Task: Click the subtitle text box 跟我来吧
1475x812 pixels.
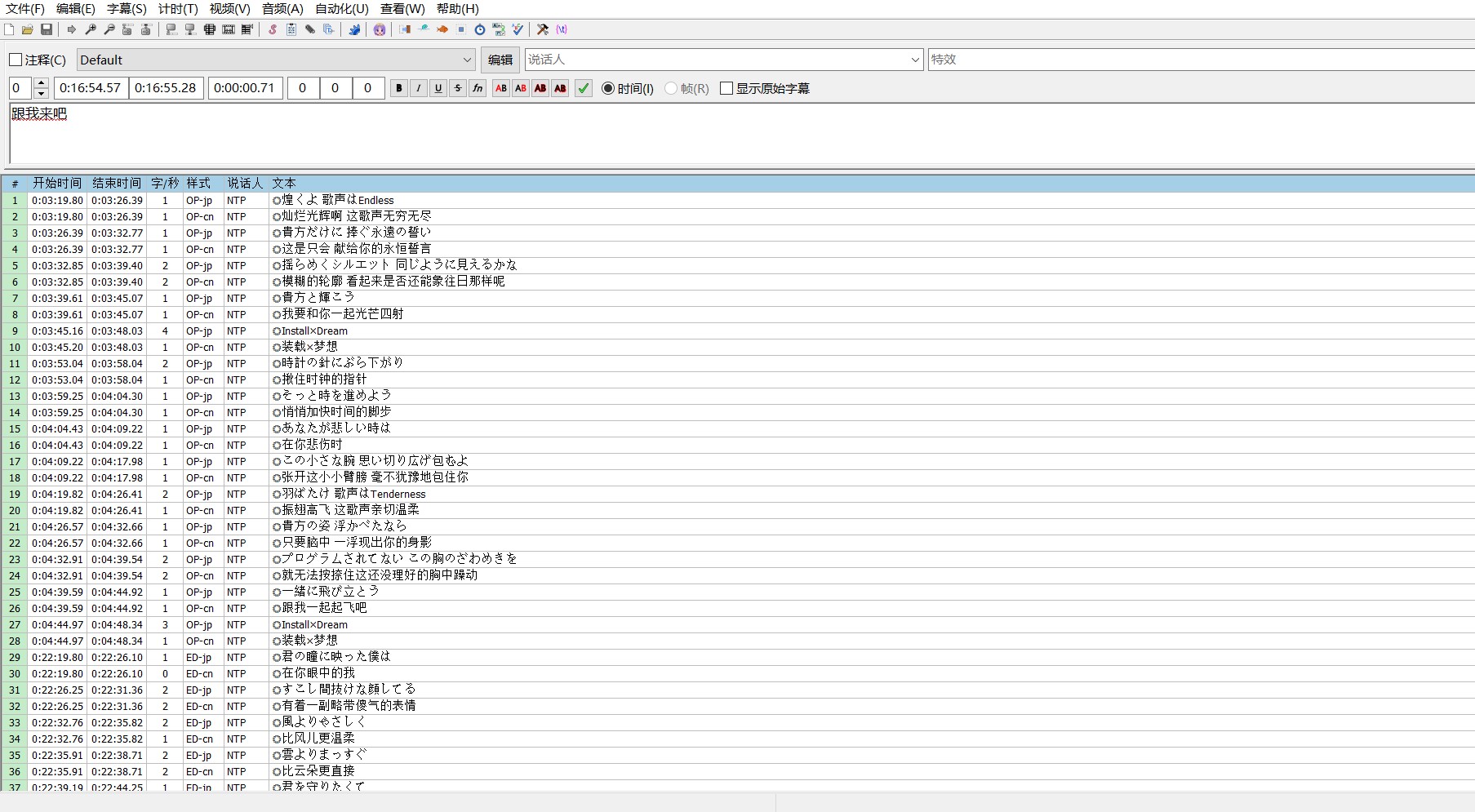Action: pos(741,133)
